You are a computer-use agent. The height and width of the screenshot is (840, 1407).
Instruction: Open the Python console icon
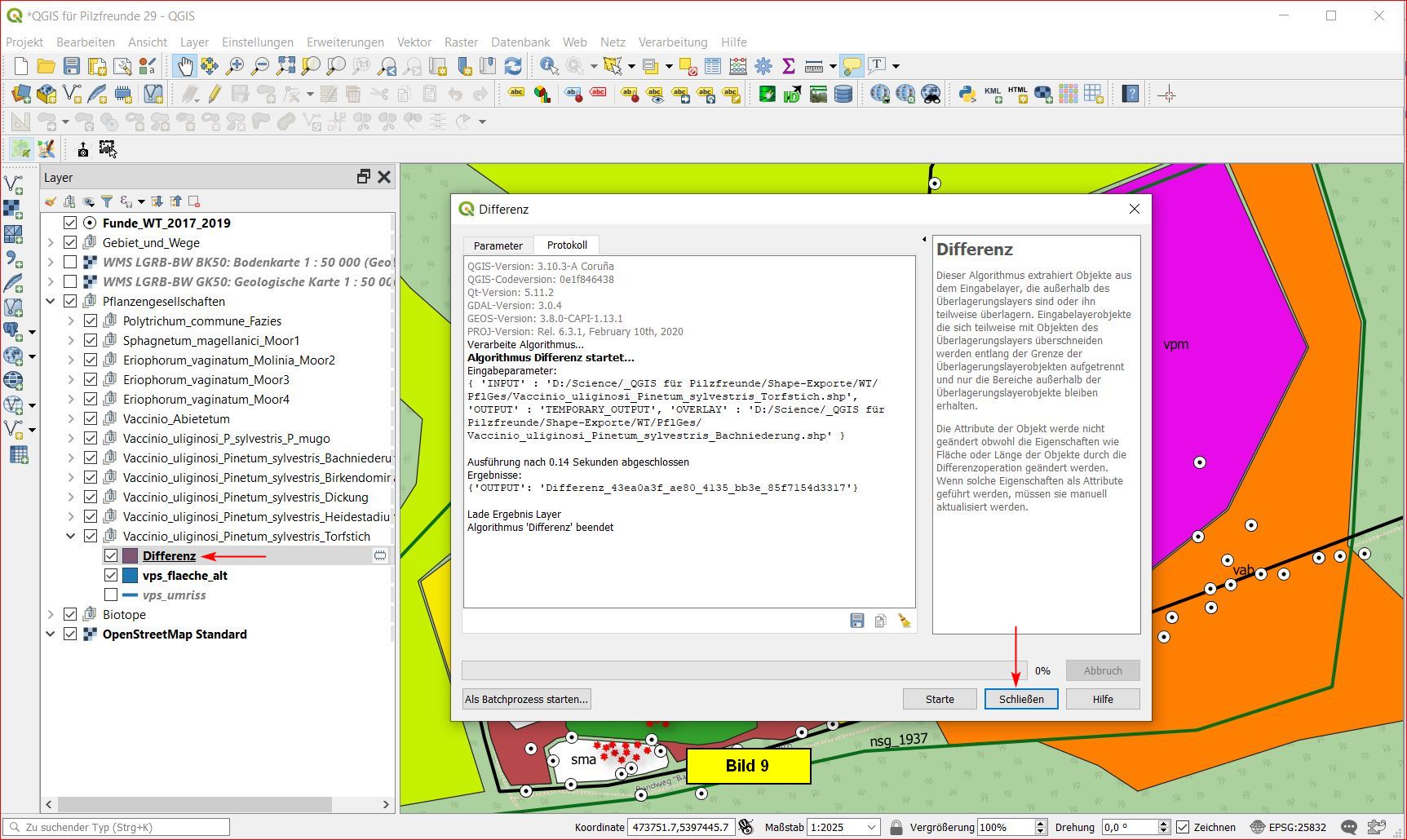tap(967, 94)
